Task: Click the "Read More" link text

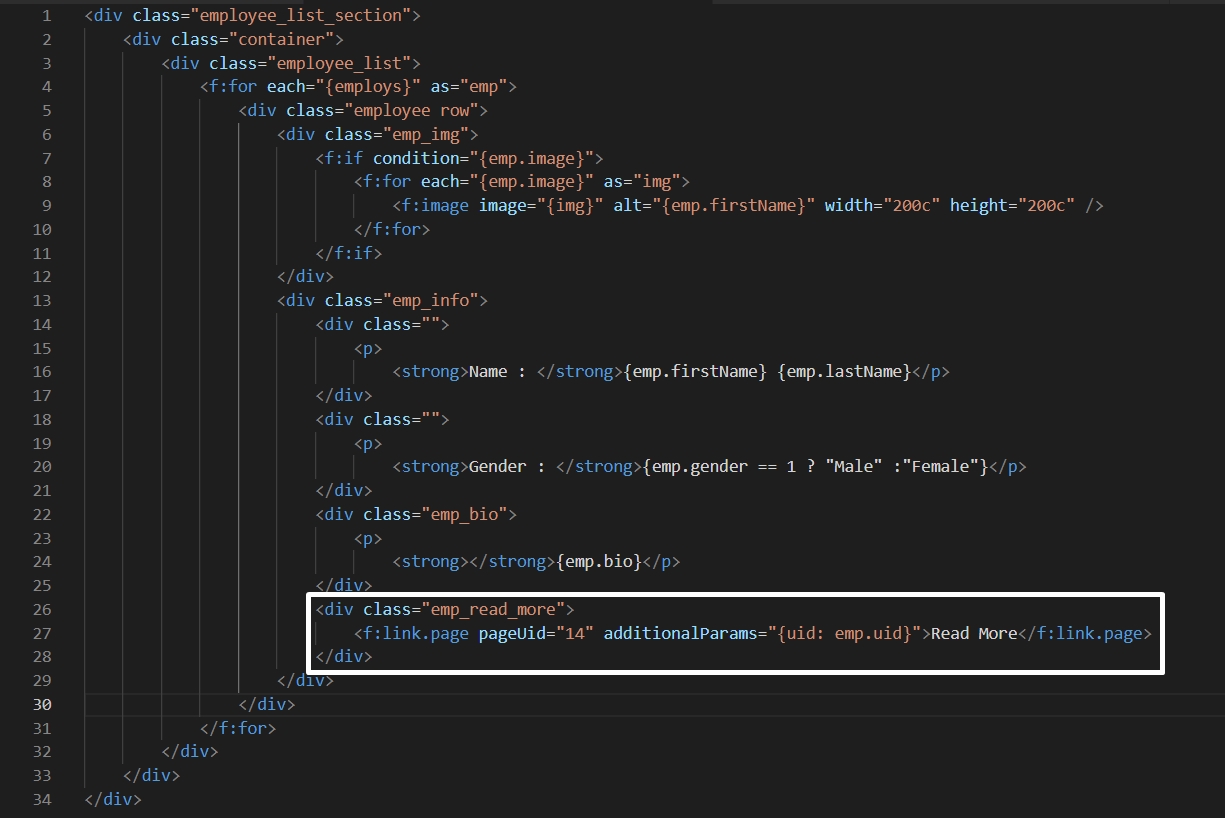Action: (973, 633)
